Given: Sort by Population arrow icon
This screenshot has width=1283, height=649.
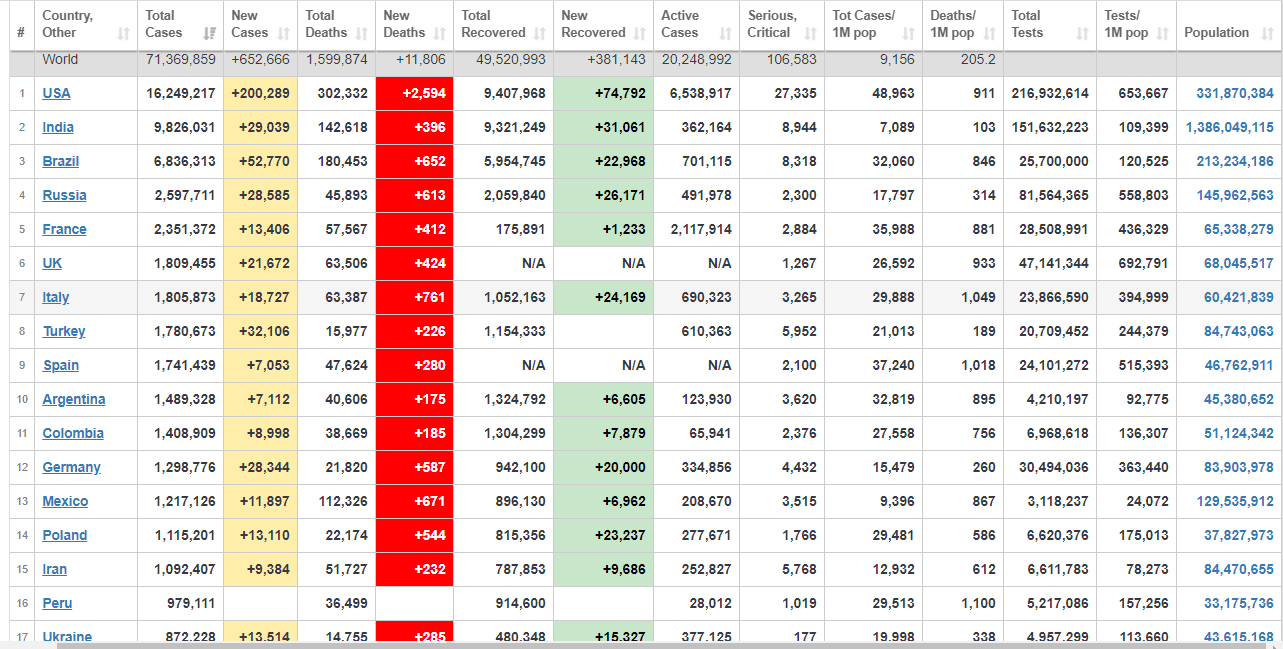Looking at the screenshot, I should (x=1268, y=33).
